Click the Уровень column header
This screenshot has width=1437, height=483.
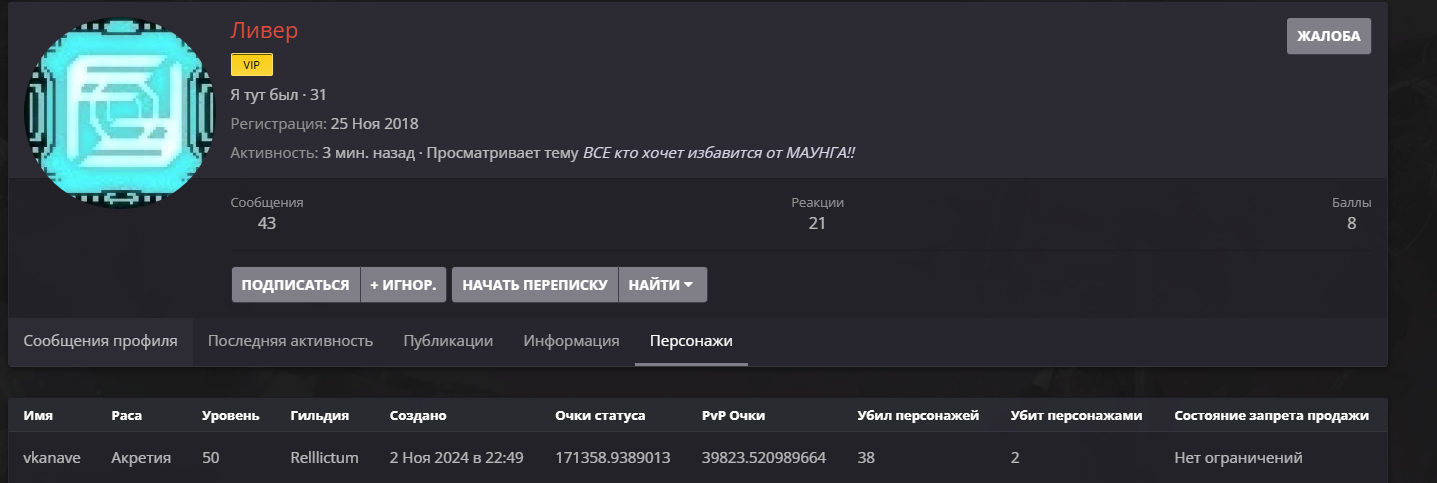(x=231, y=415)
